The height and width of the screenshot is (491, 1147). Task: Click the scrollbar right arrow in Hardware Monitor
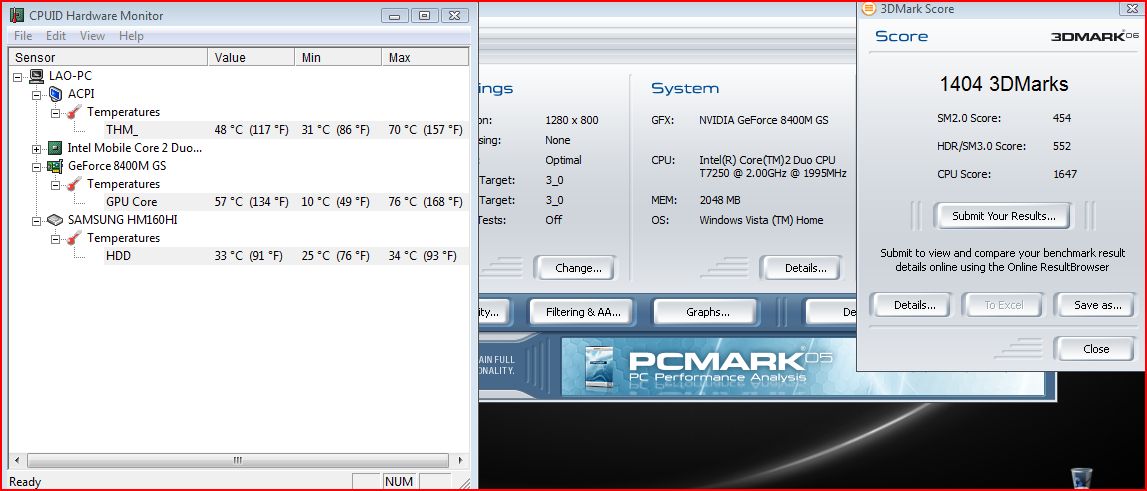click(x=460, y=460)
